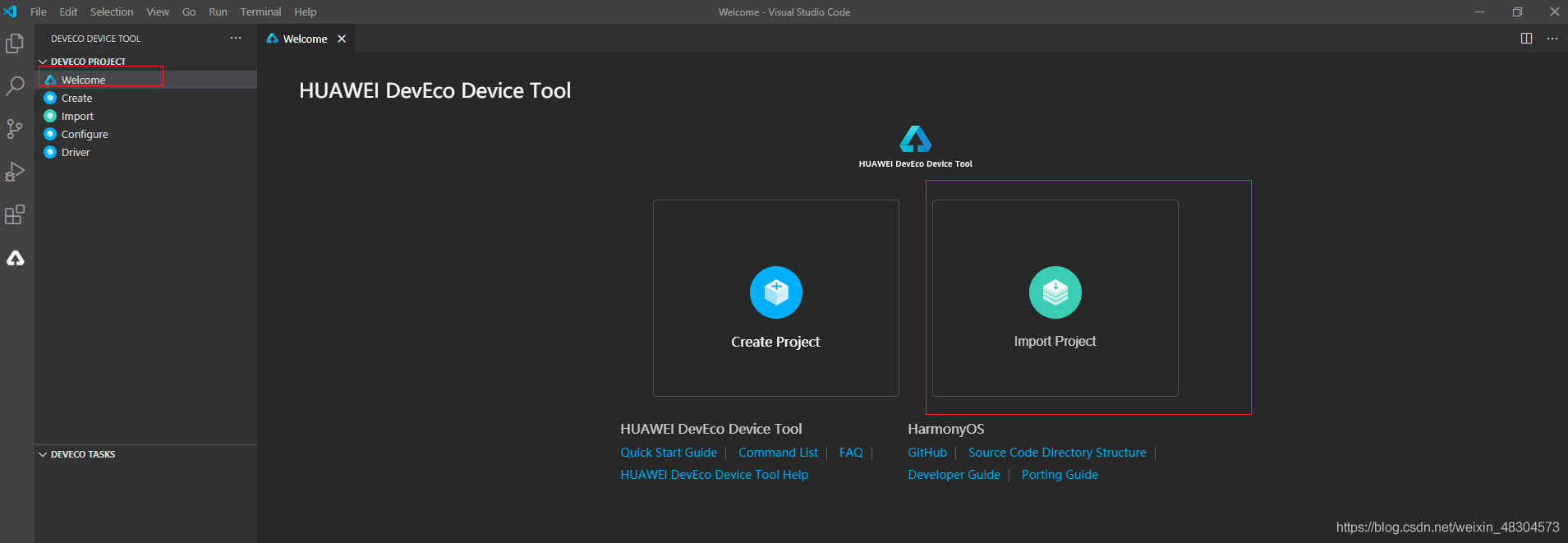The width and height of the screenshot is (1568, 543).
Task: Open the Explorer view in activity bar
Action: click(15, 44)
